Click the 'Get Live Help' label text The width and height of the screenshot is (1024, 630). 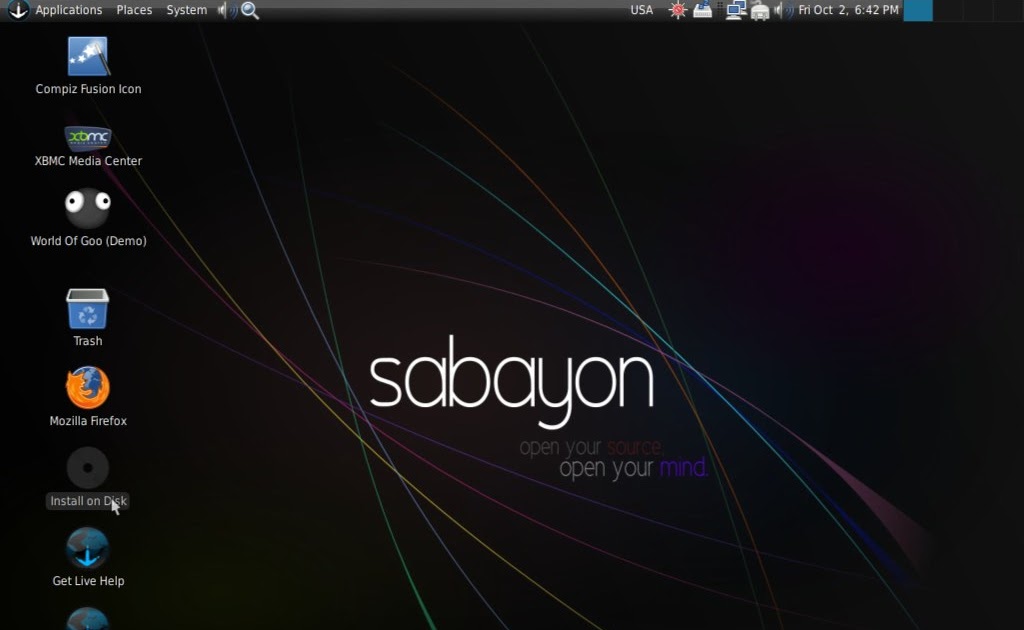88,581
